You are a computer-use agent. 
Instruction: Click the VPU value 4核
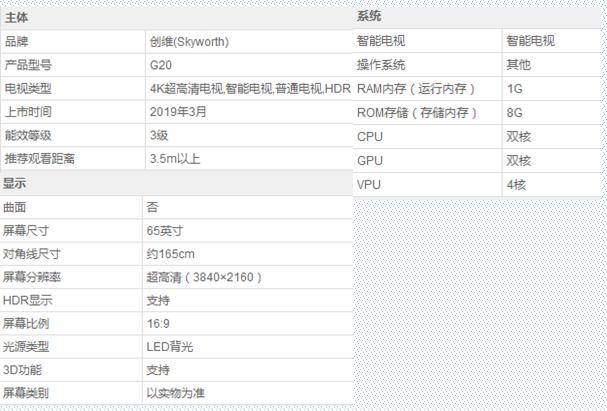coord(516,184)
